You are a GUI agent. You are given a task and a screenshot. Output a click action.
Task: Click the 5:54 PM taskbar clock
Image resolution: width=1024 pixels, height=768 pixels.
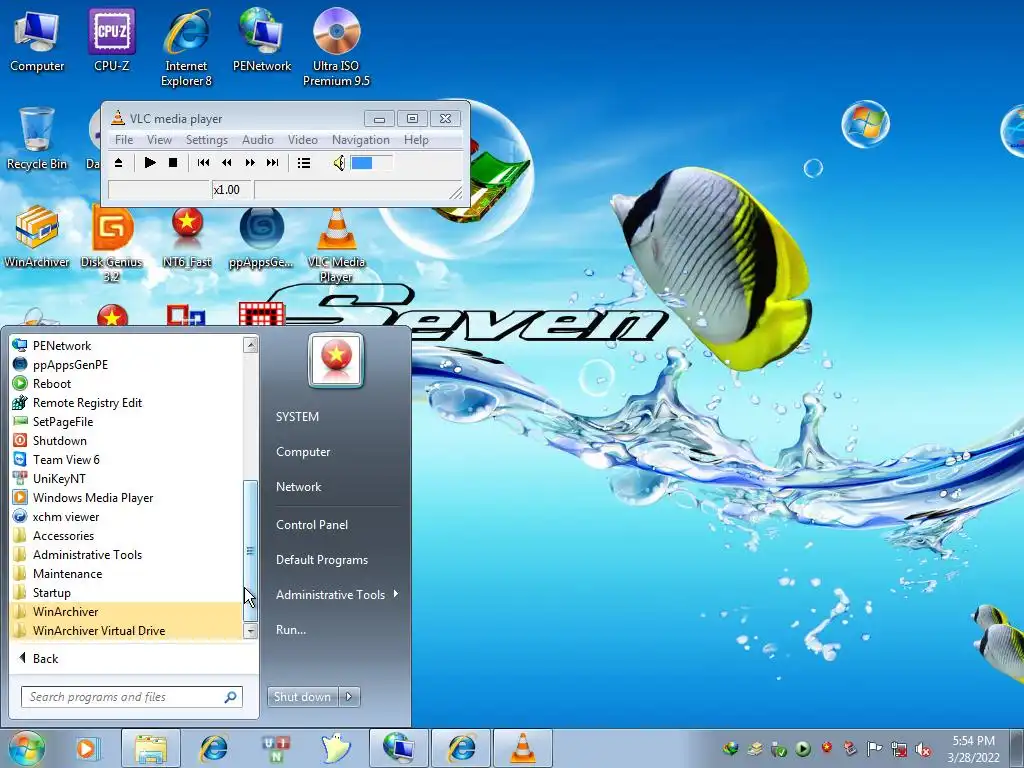pyautogui.click(x=973, y=741)
